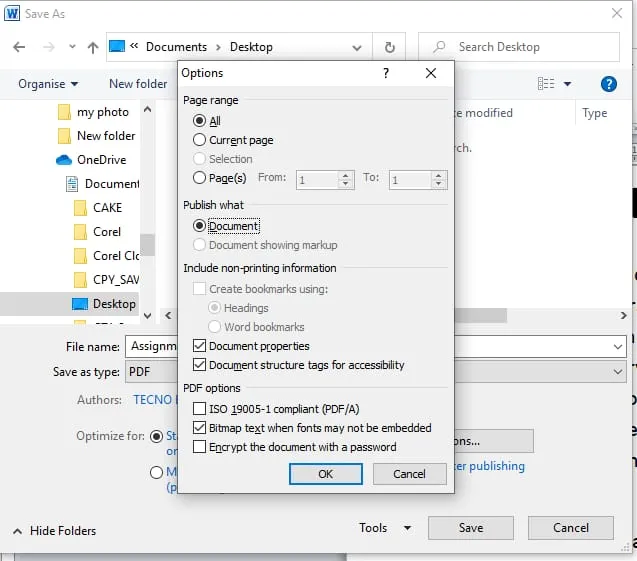Expand the File name dropdown

point(618,347)
